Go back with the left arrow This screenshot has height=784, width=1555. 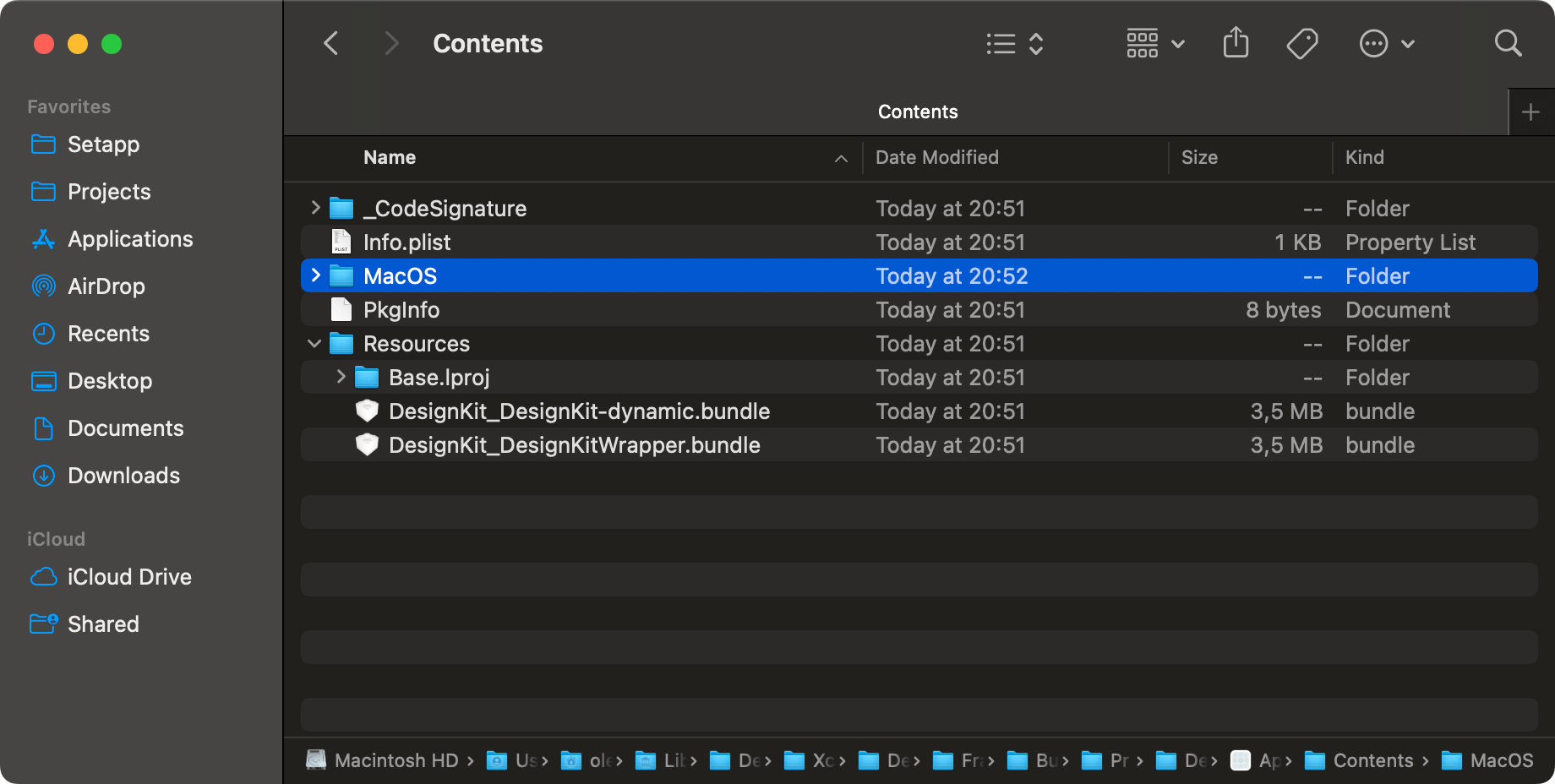point(331,43)
